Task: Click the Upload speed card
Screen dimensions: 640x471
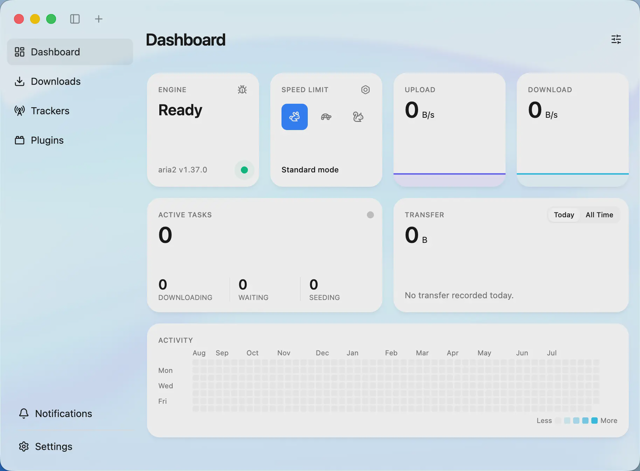Action: (449, 130)
